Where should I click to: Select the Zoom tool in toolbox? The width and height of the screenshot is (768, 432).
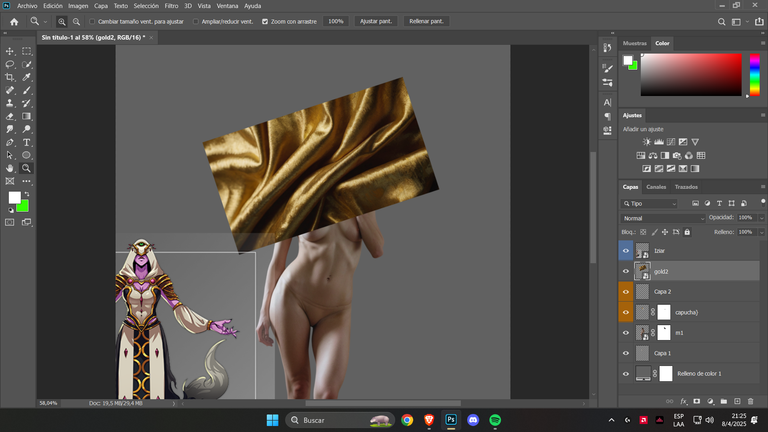click(x=26, y=168)
